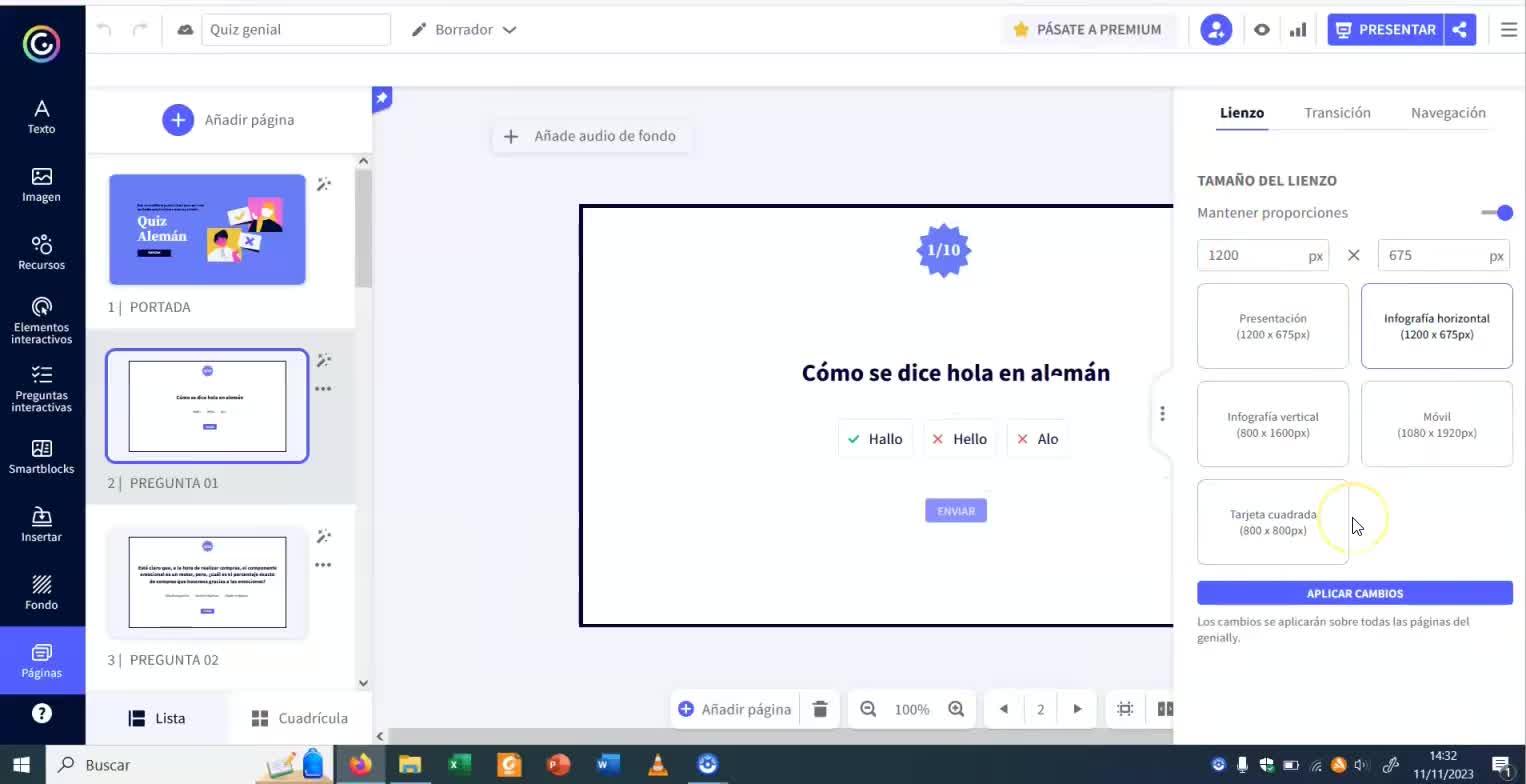Click the canvas width field 1200
The width and height of the screenshot is (1526, 784).
(1263, 255)
